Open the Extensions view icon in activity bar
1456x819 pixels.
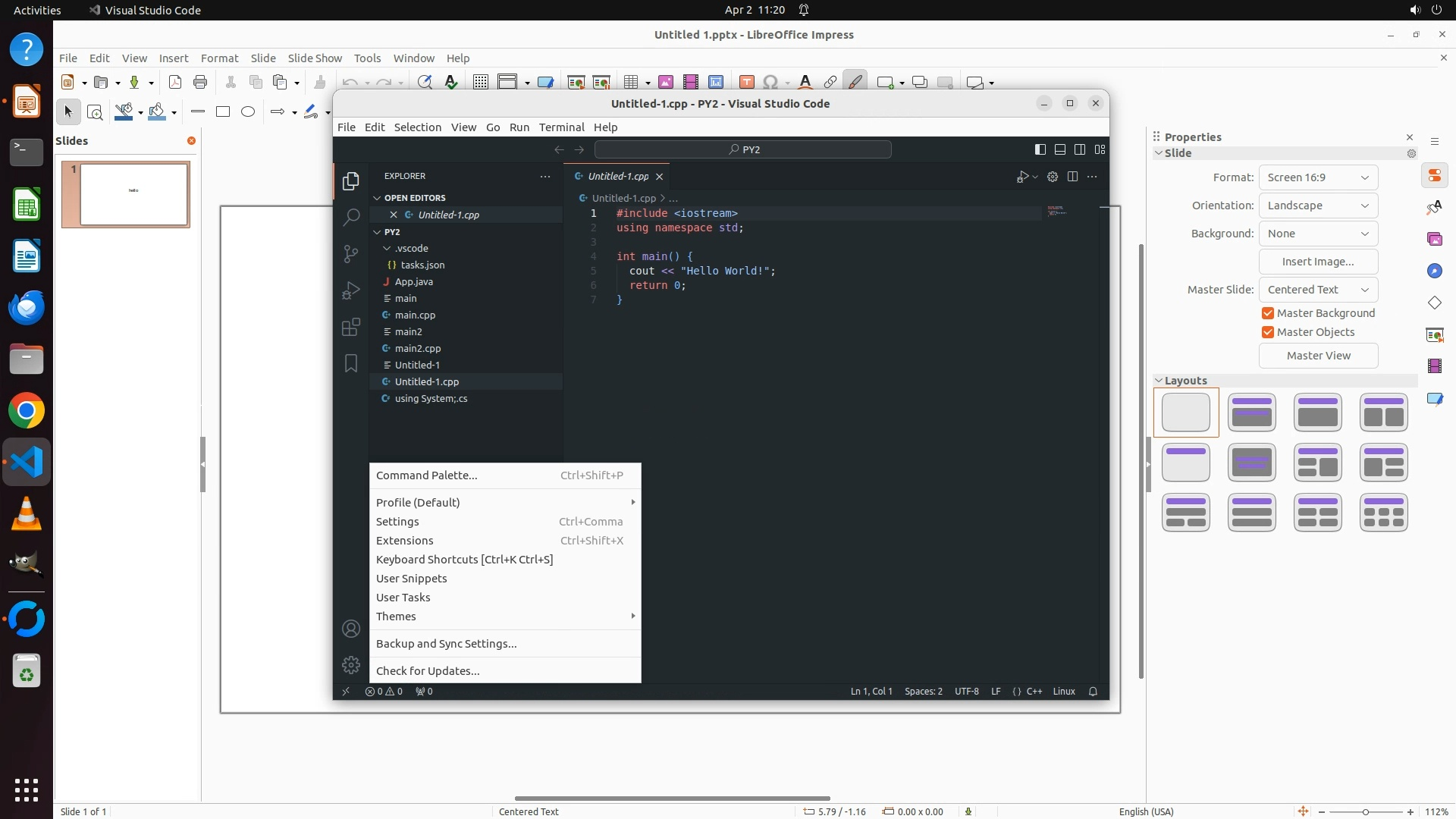coord(350,327)
